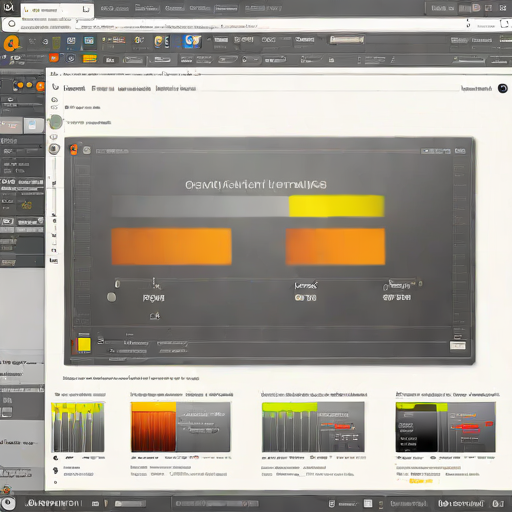Select the active browser tab at the top
The width and height of the screenshot is (512, 512).
click(x=57, y=10)
